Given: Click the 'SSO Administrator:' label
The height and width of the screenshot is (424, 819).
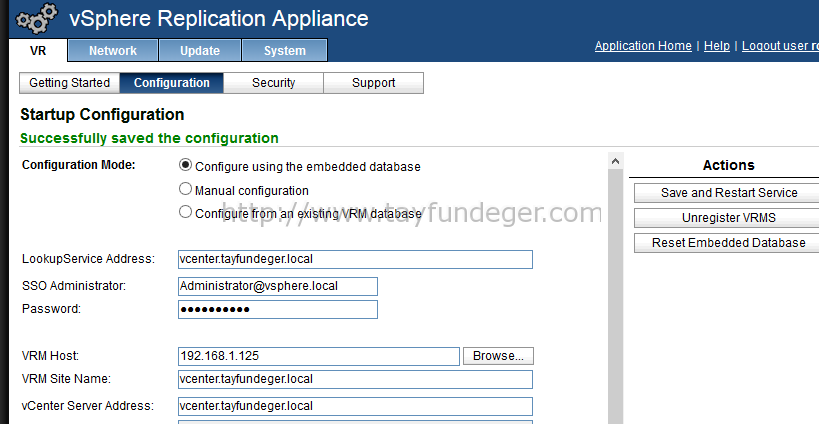Looking at the screenshot, I should pyautogui.click(x=74, y=286).
